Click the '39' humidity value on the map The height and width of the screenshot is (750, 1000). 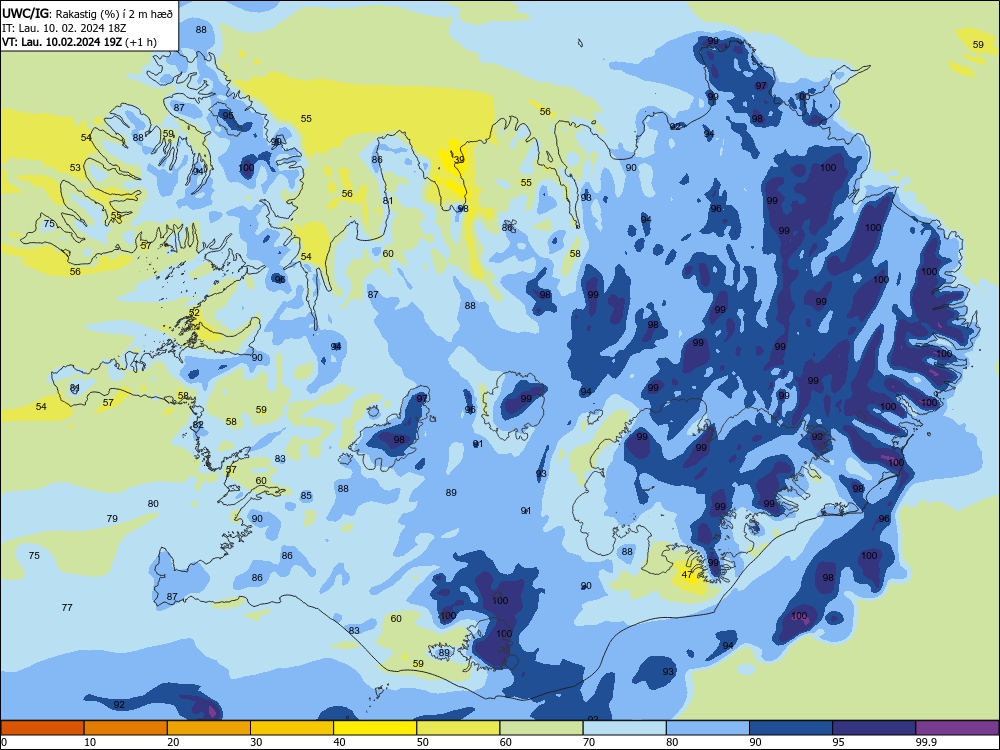click(x=459, y=159)
